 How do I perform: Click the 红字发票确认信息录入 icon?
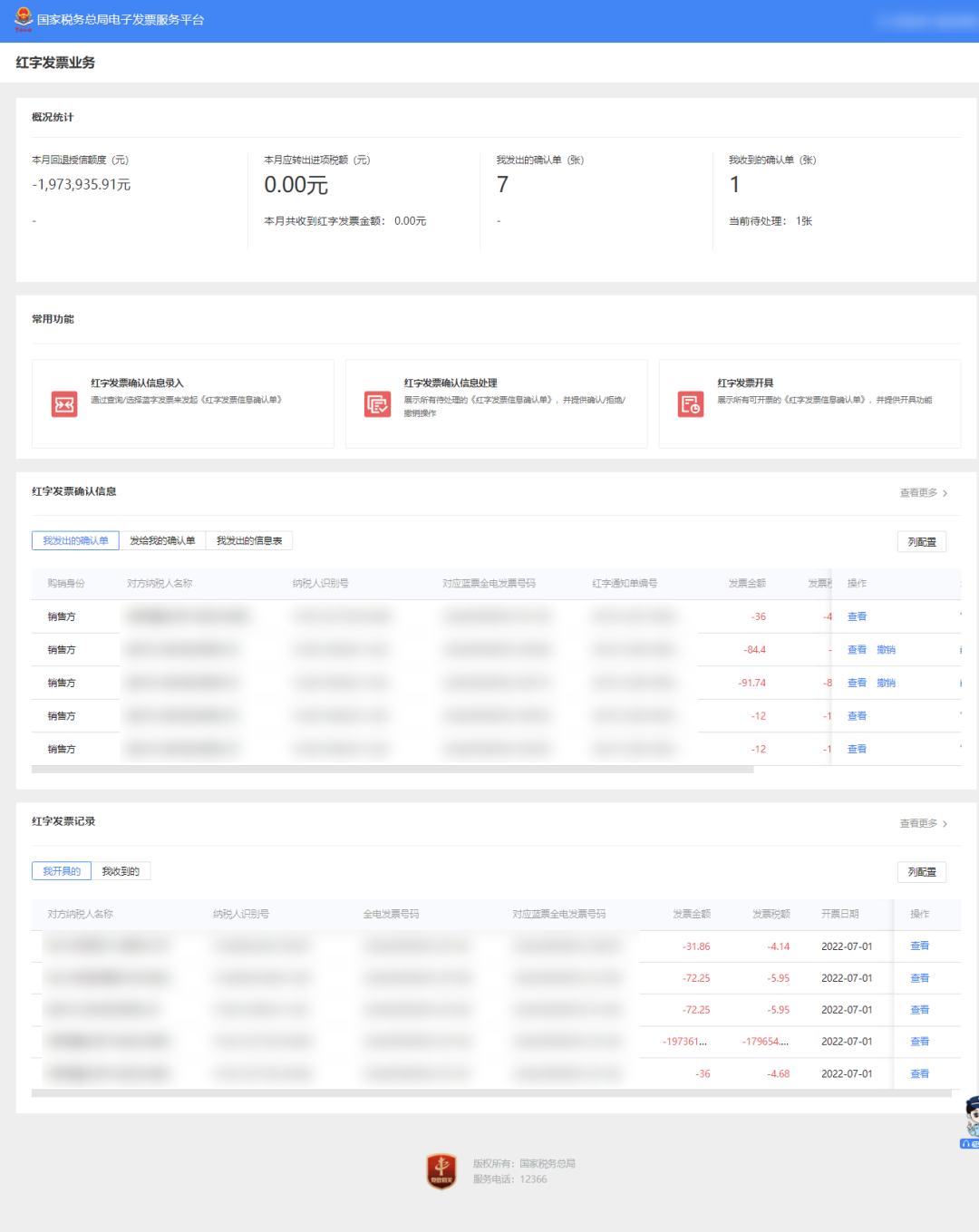tap(64, 404)
